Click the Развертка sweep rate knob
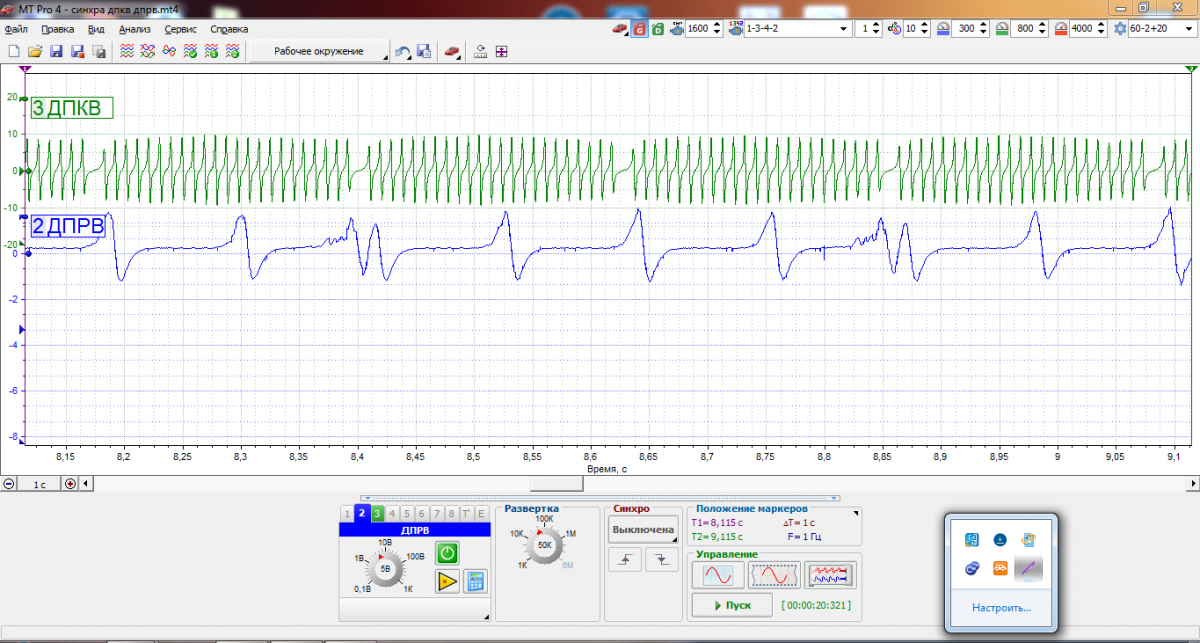1200x643 pixels. [x=546, y=545]
